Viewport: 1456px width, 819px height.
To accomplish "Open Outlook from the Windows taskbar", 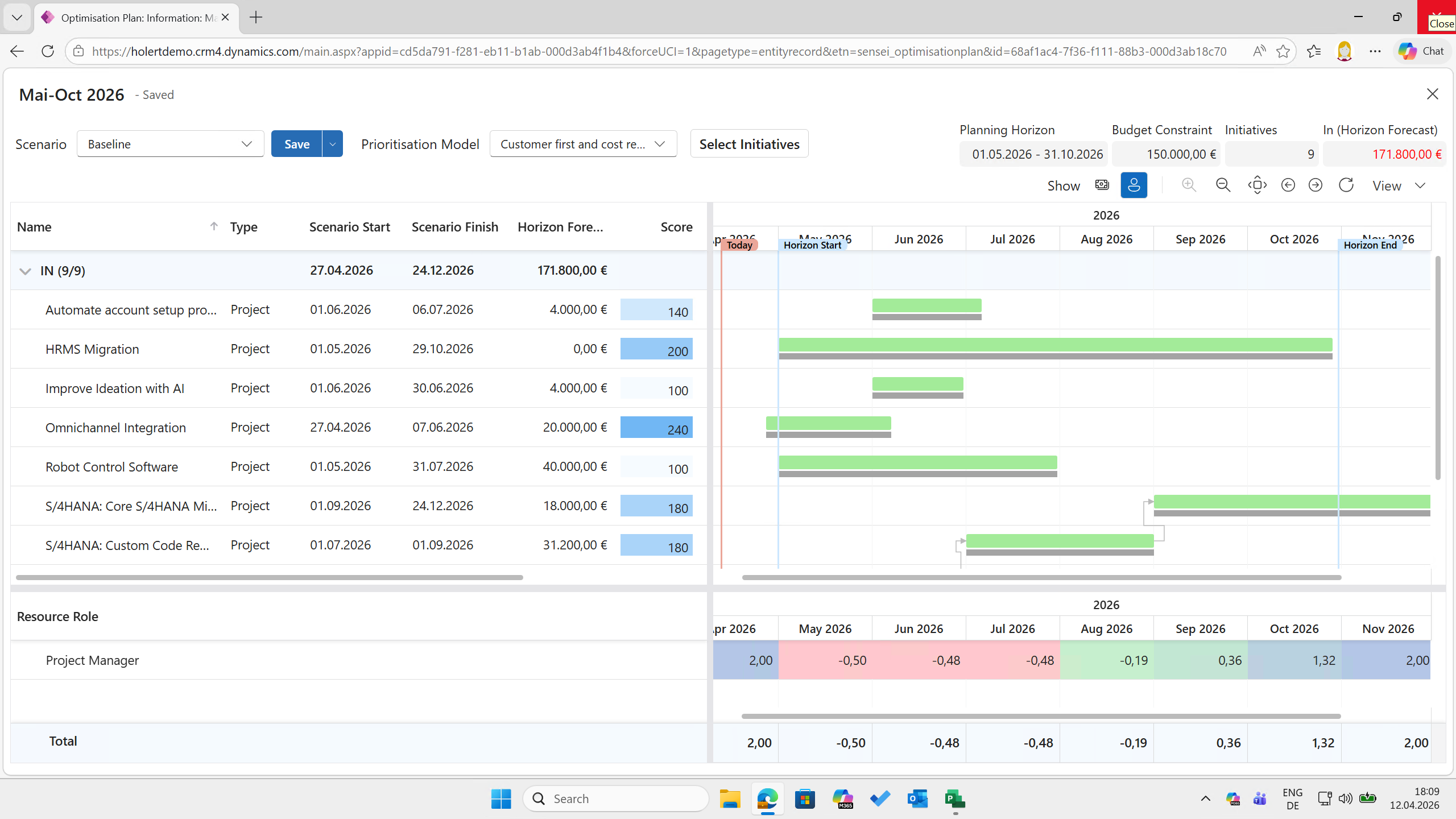I will pos(917,799).
